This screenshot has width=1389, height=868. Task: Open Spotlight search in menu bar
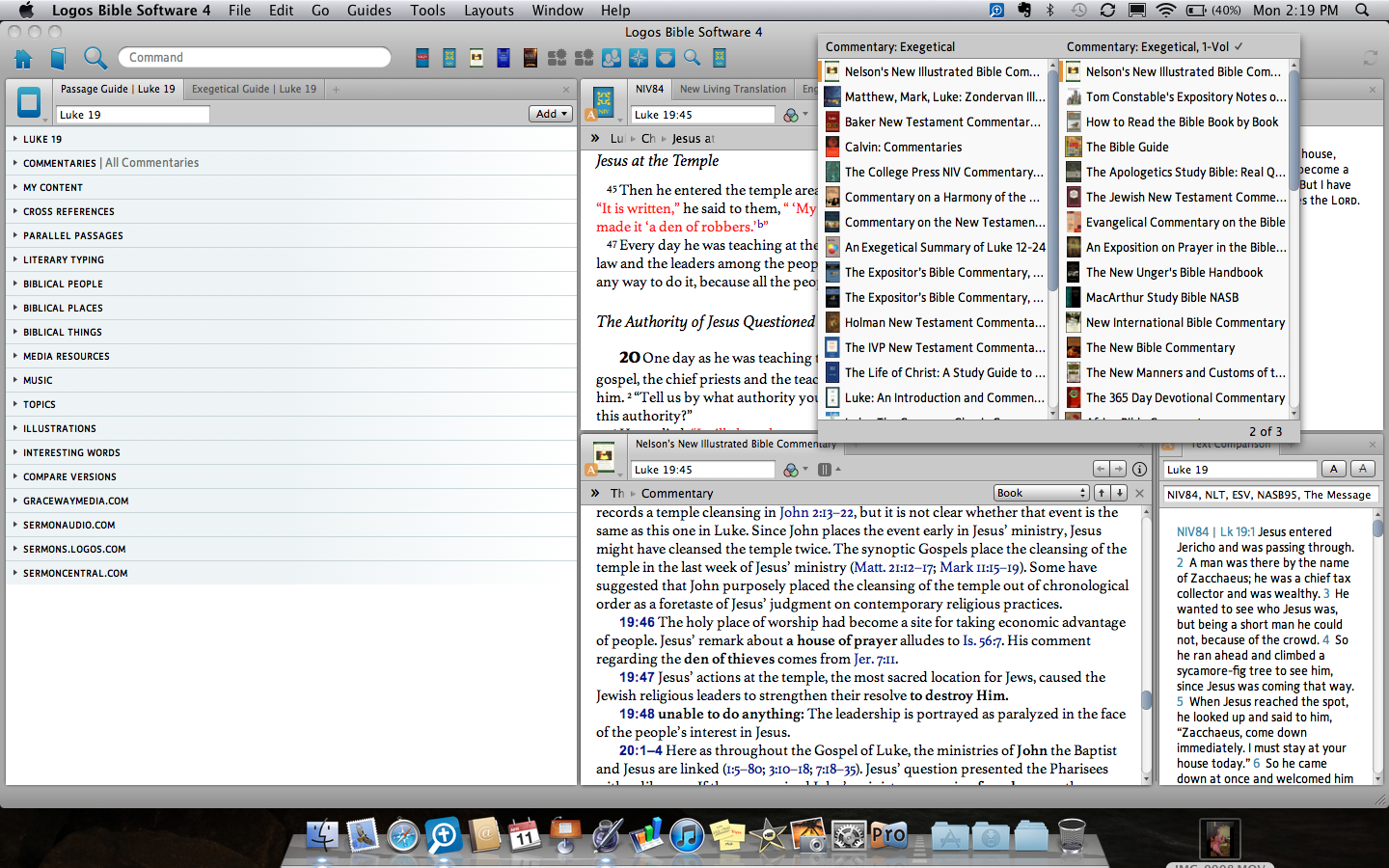tap(1362, 10)
